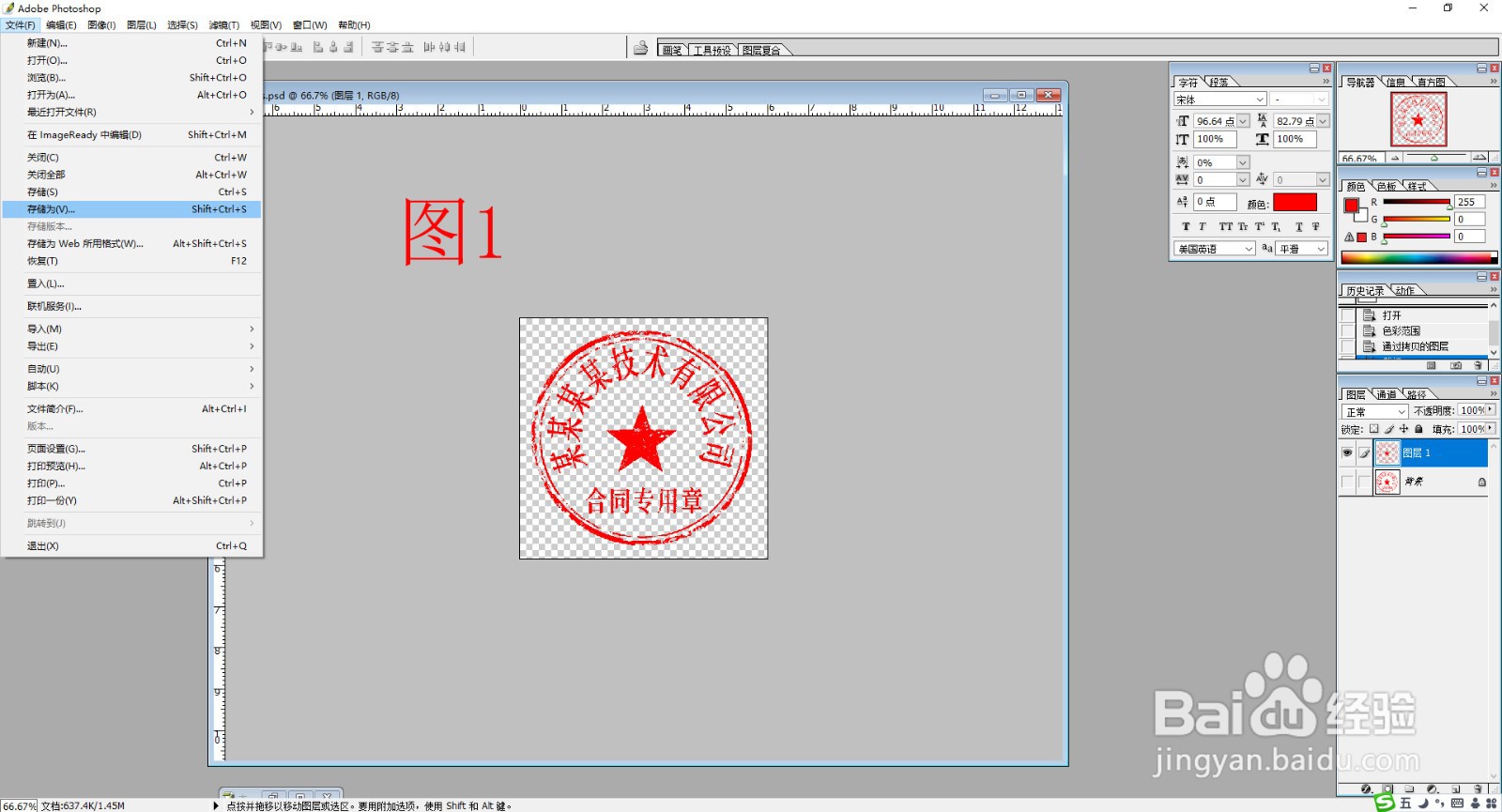
Task: Click the padlock icon on 背景 layer
Action: 1482,483
